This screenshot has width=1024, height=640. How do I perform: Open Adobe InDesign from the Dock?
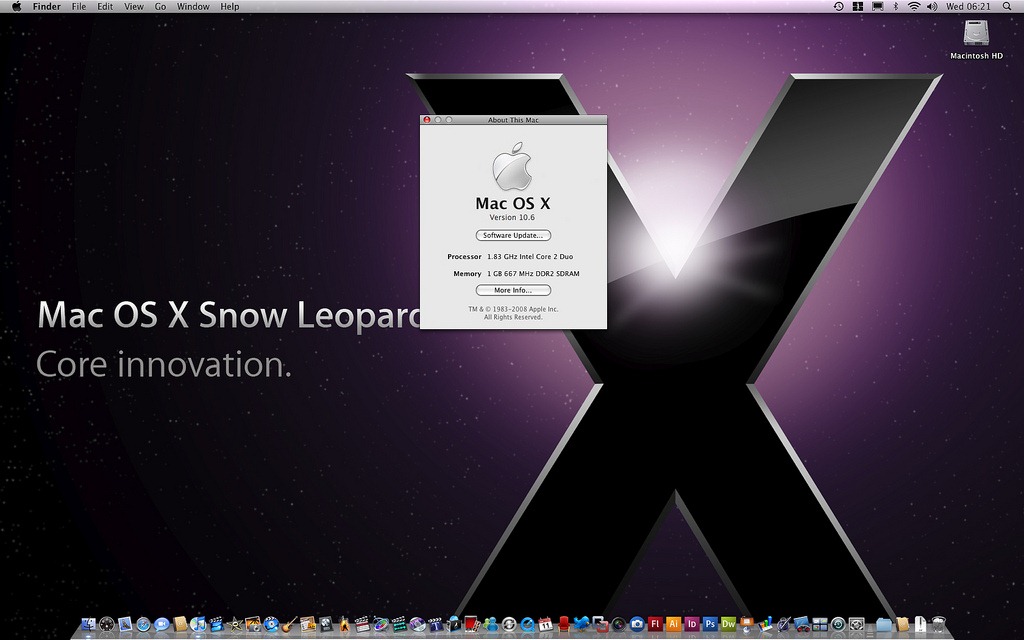pyautogui.click(x=691, y=624)
